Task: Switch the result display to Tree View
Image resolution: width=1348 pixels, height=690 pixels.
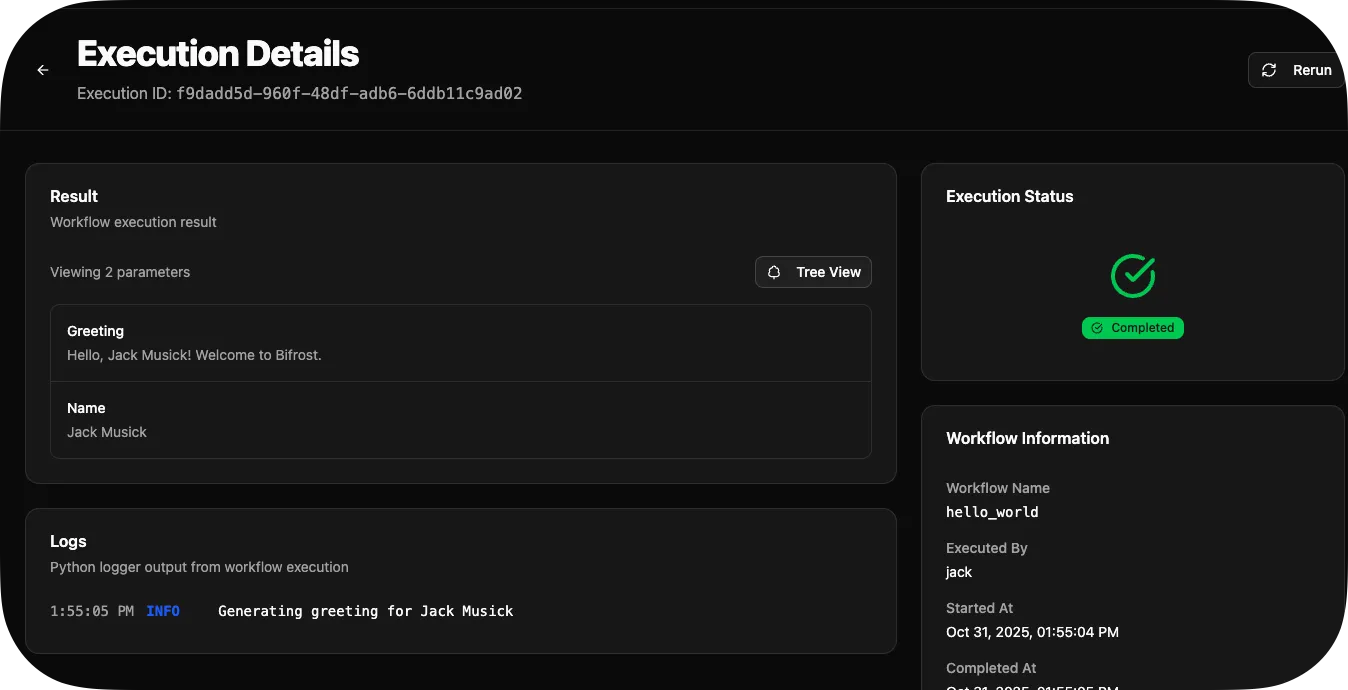Action: tap(813, 272)
